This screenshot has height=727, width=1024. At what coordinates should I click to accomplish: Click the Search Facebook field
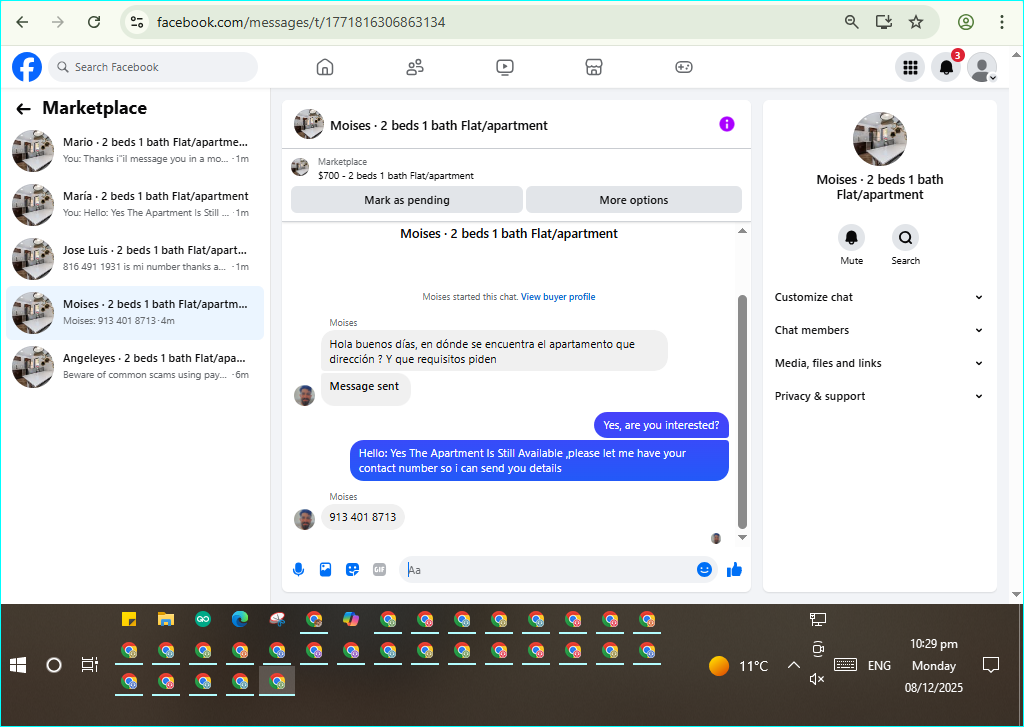click(153, 67)
